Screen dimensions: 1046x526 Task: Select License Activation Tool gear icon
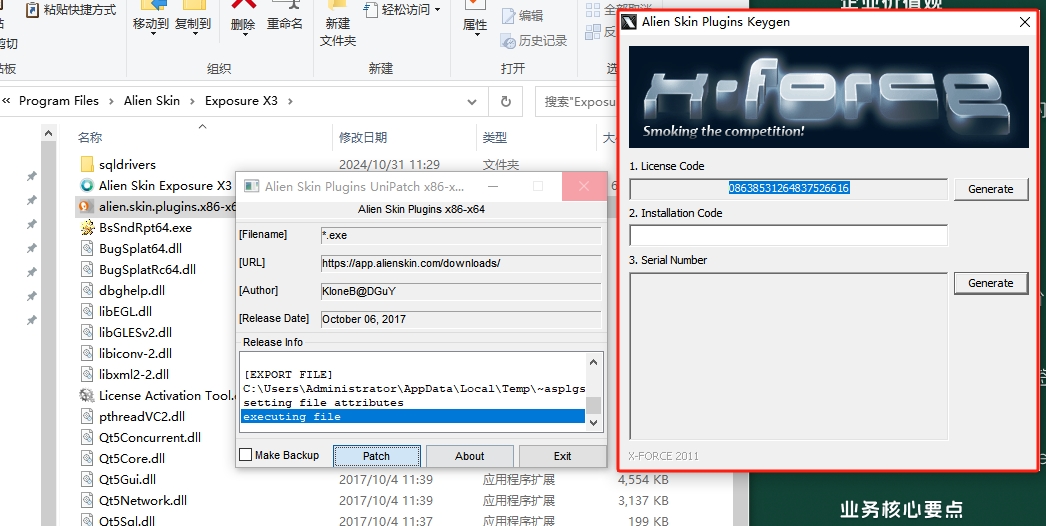(x=87, y=395)
